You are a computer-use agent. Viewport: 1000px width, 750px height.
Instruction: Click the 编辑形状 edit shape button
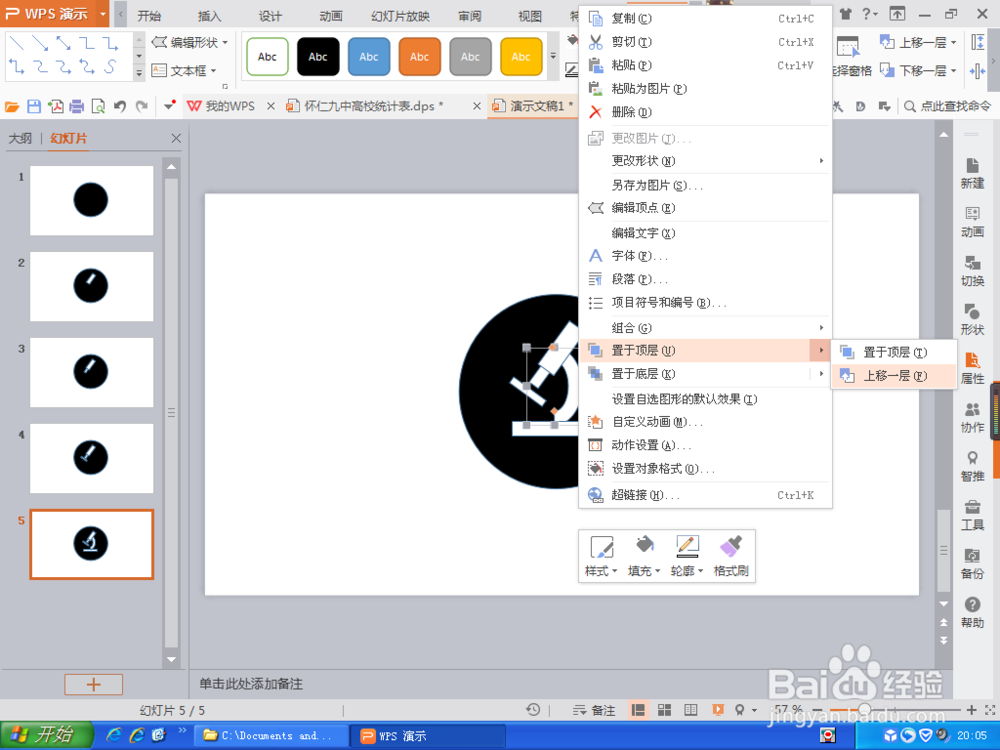tap(189, 43)
